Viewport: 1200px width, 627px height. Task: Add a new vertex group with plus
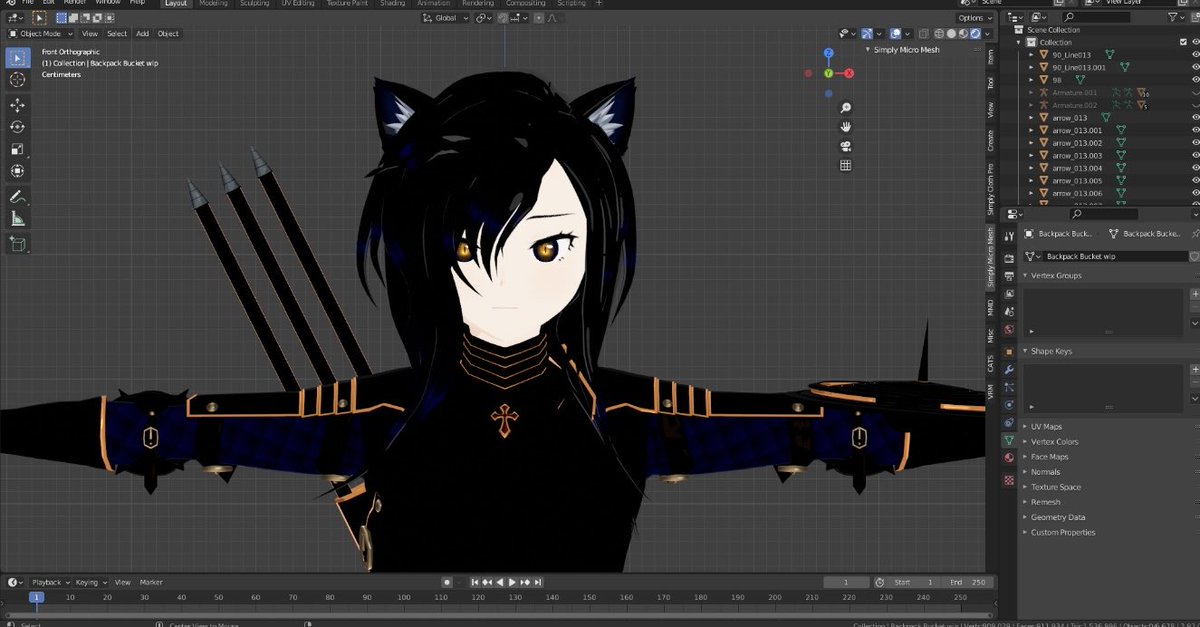[1194, 294]
